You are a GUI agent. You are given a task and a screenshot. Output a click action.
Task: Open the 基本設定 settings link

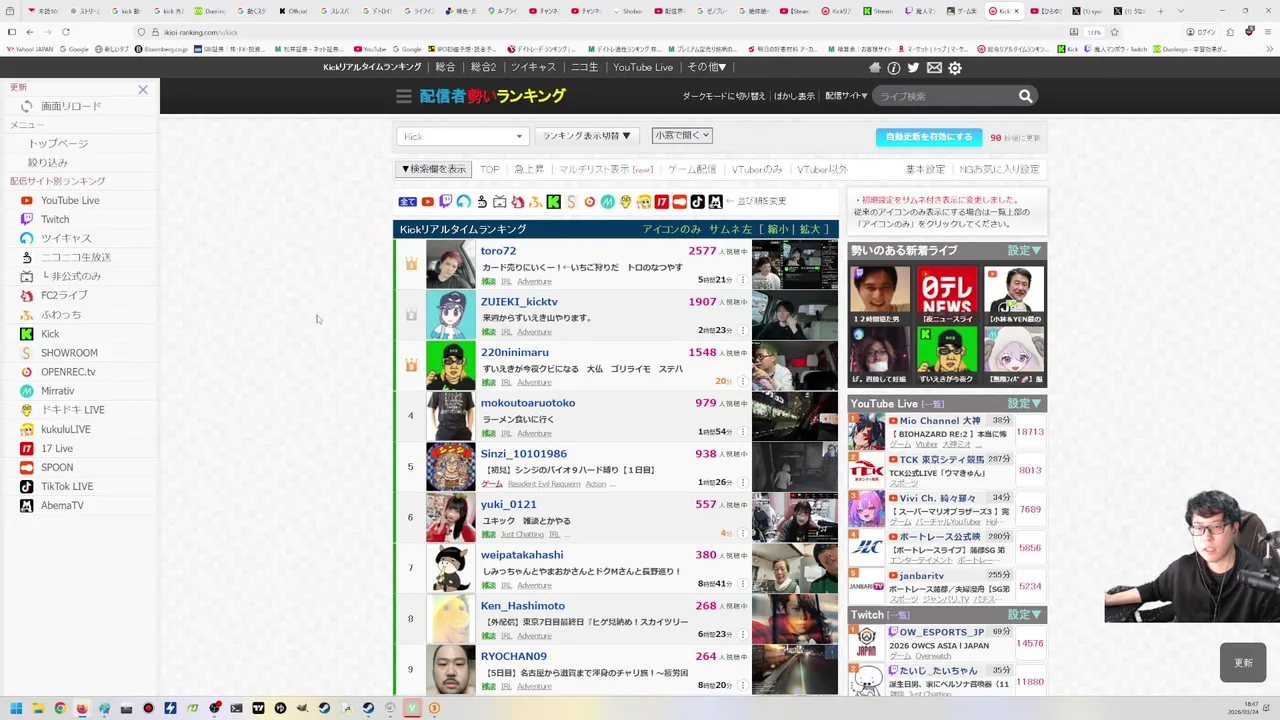[925, 170]
